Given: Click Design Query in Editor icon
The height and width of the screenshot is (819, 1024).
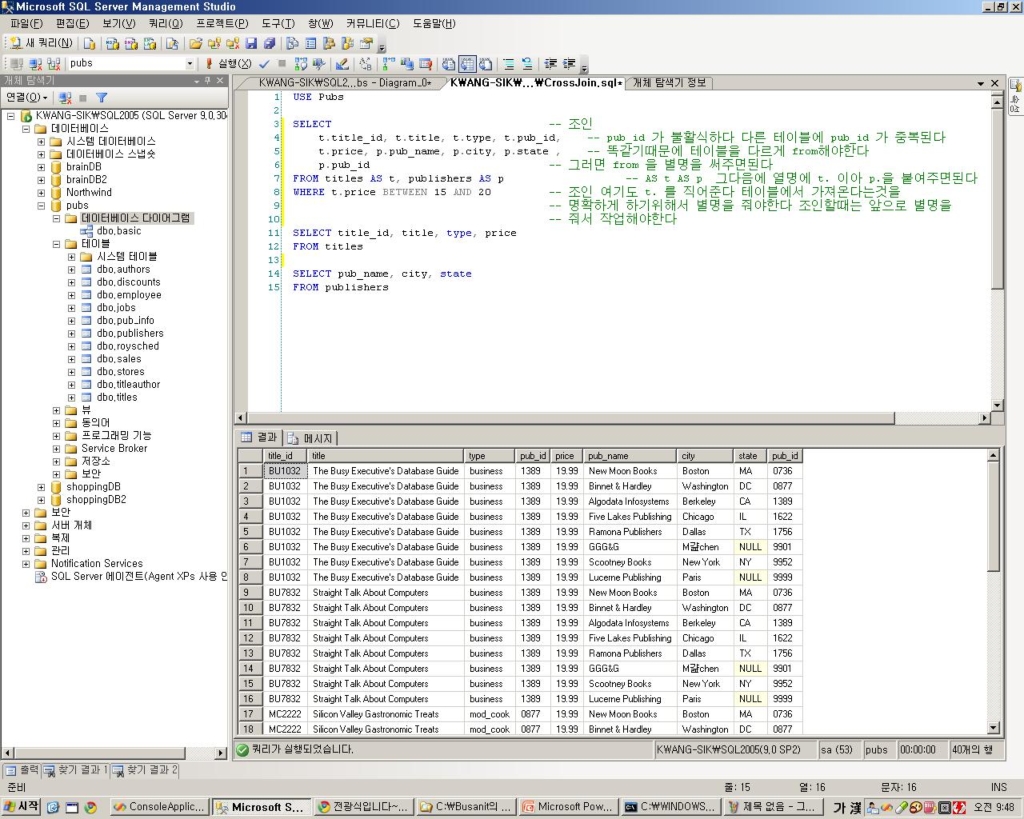Looking at the screenshot, I should [x=342, y=63].
